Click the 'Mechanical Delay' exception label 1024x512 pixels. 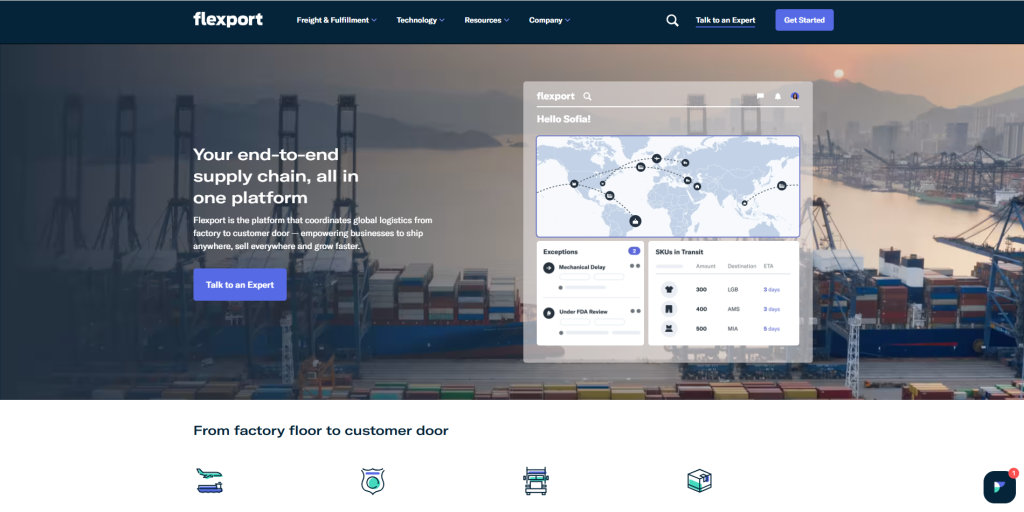click(x=582, y=267)
